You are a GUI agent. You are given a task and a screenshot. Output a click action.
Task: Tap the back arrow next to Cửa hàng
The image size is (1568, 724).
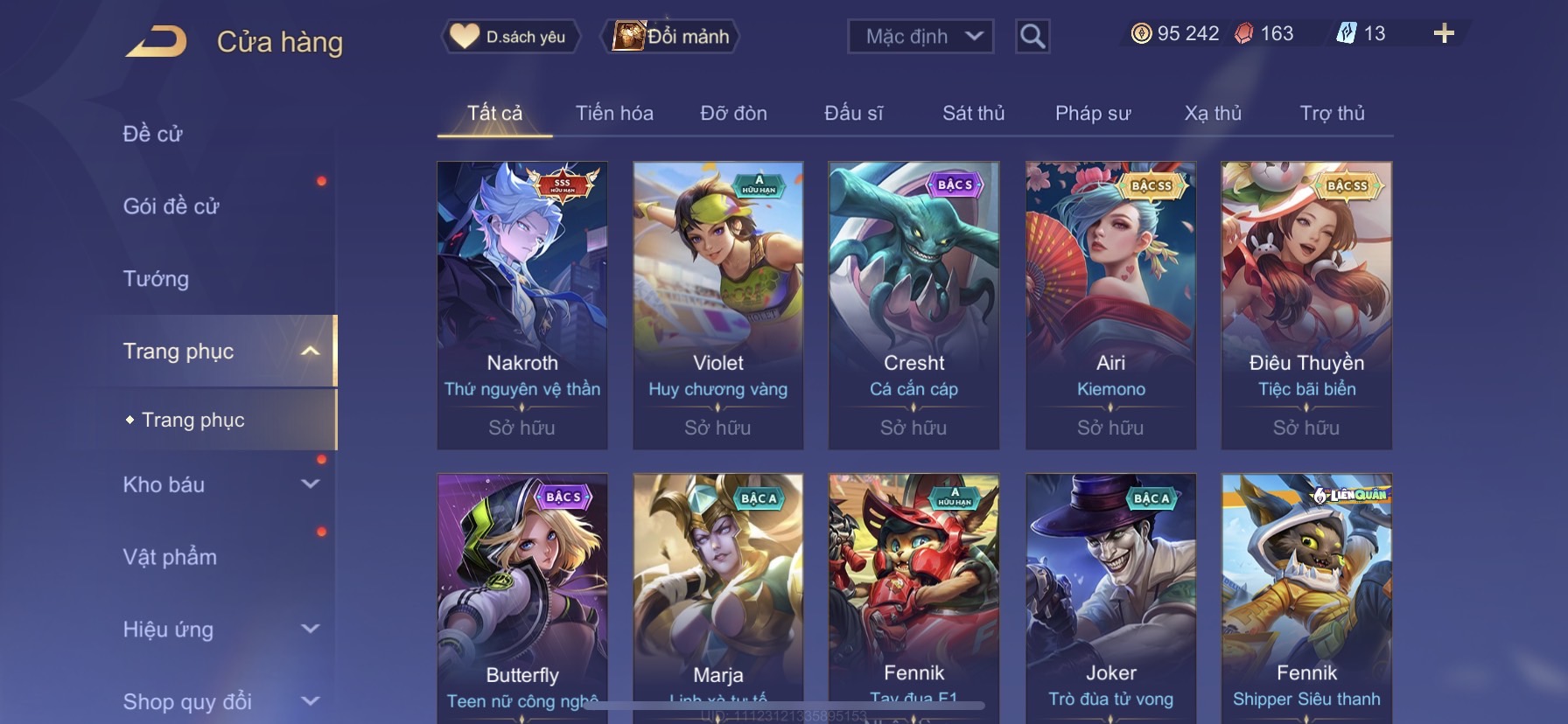click(x=157, y=41)
